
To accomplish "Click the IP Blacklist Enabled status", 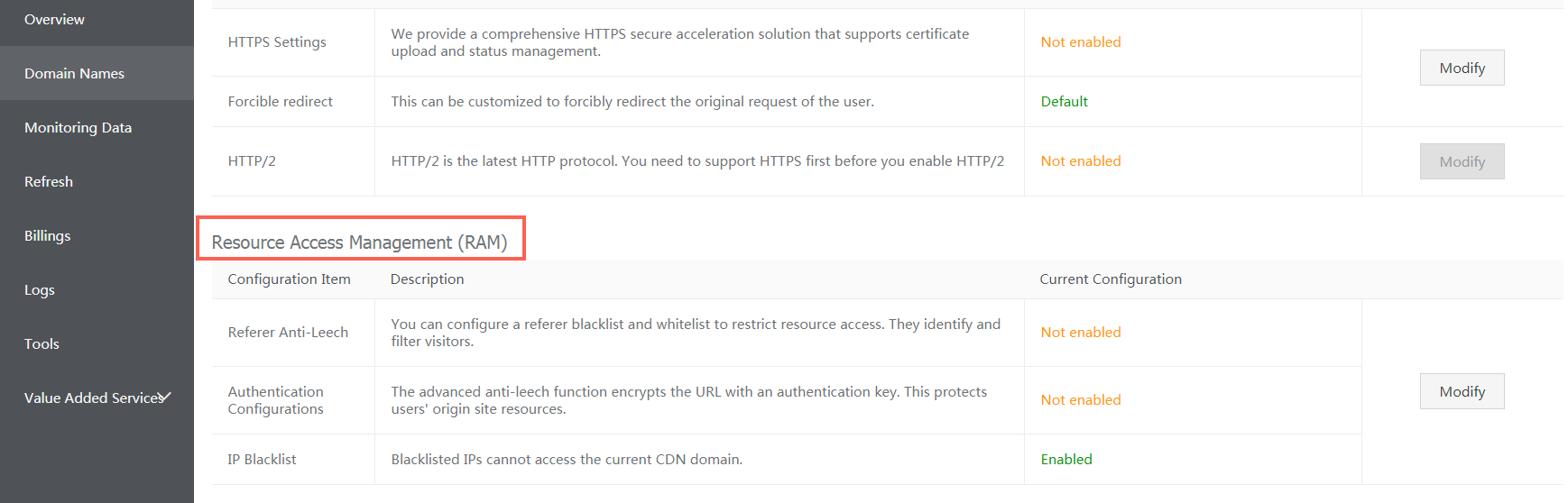I will [1066, 460].
